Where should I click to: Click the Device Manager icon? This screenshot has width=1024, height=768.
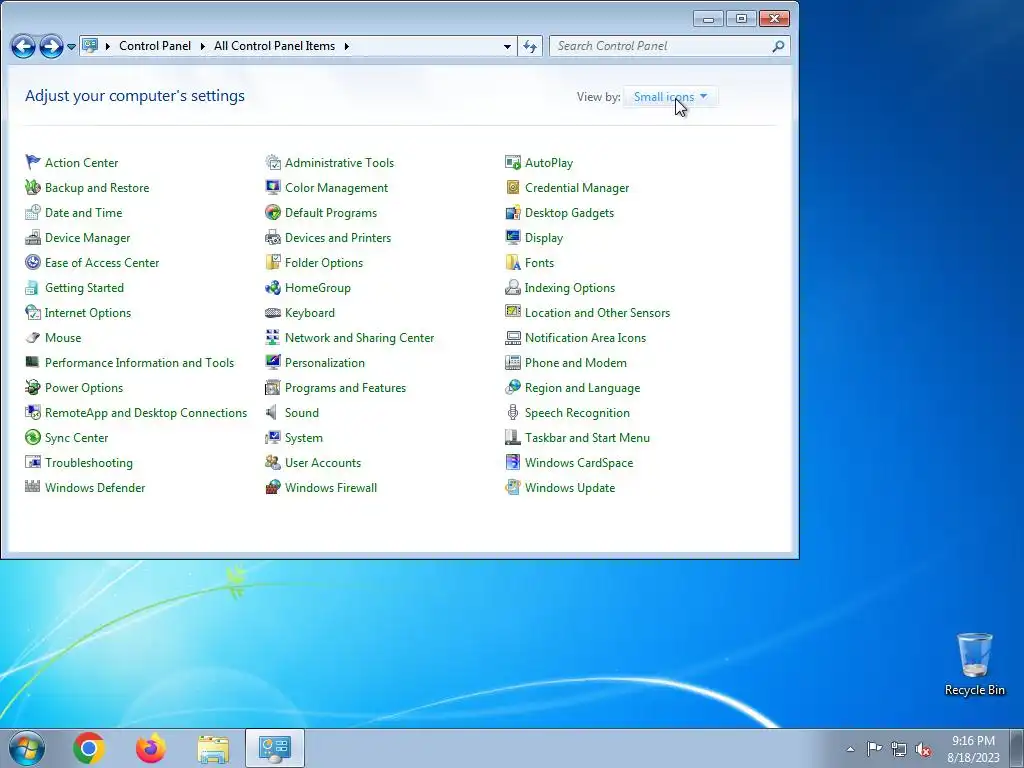coord(33,237)
